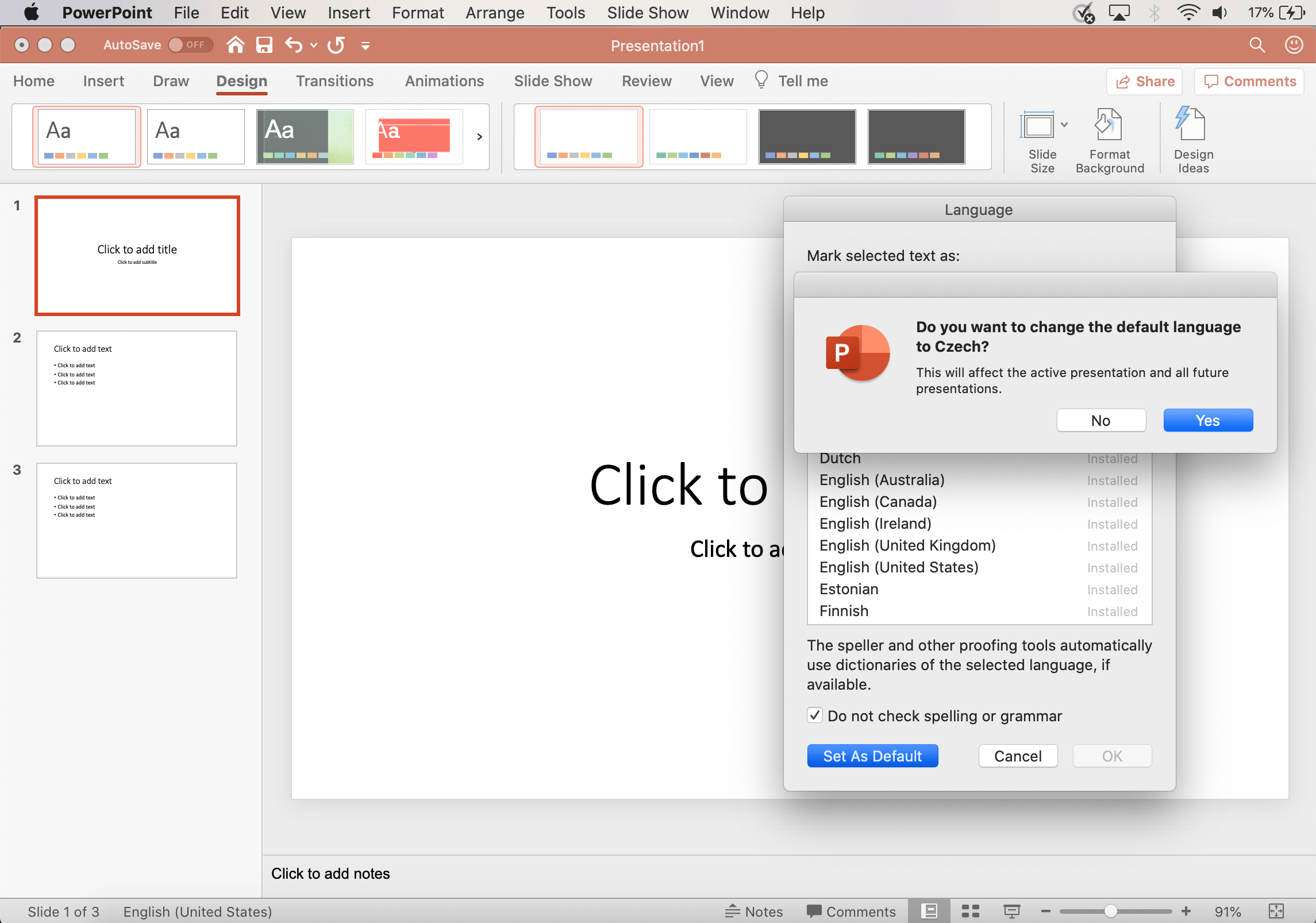Click the Home icon in title bar

(235, 45)
